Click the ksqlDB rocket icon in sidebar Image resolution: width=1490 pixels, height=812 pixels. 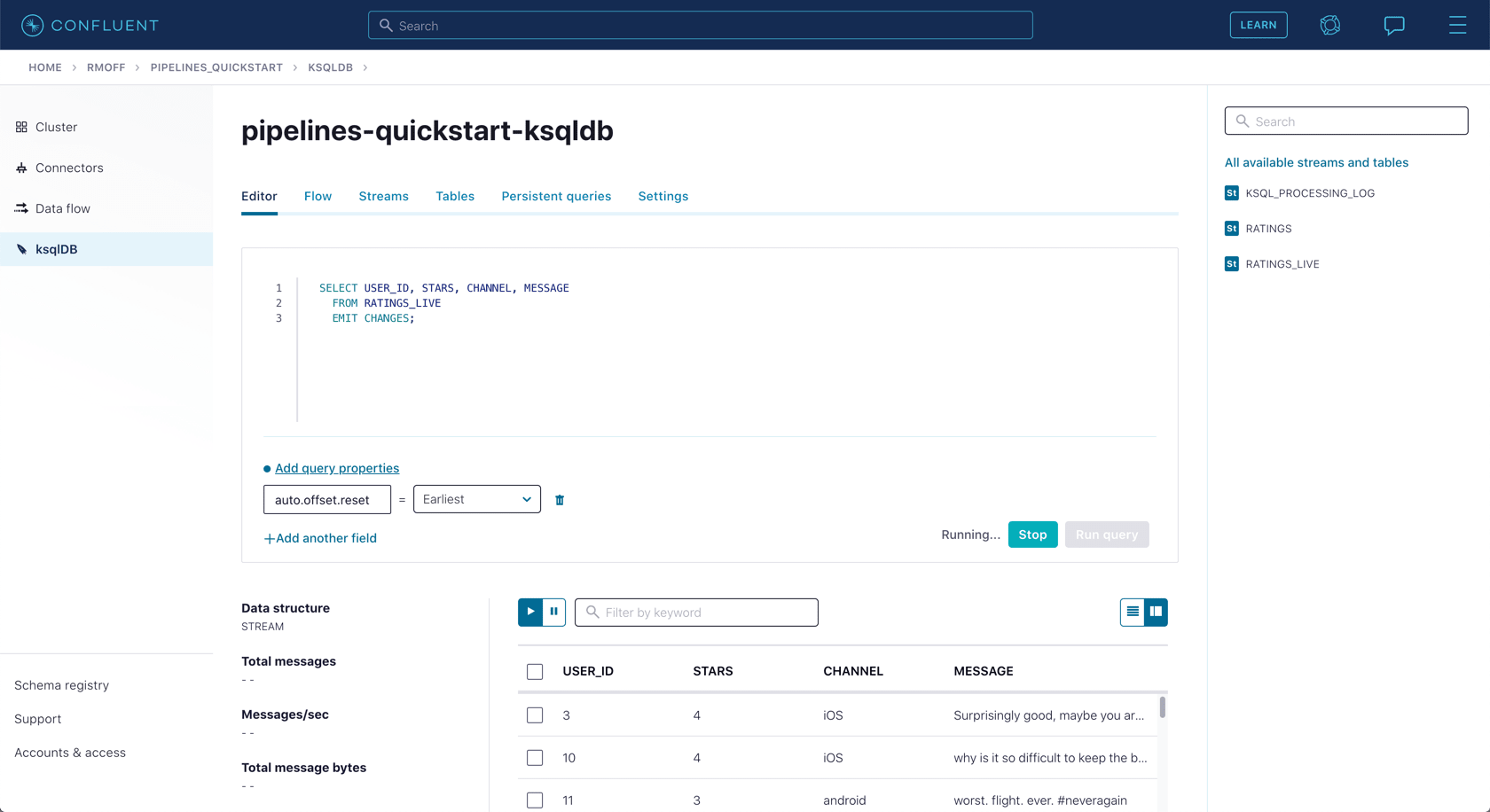tap(21, 249)
